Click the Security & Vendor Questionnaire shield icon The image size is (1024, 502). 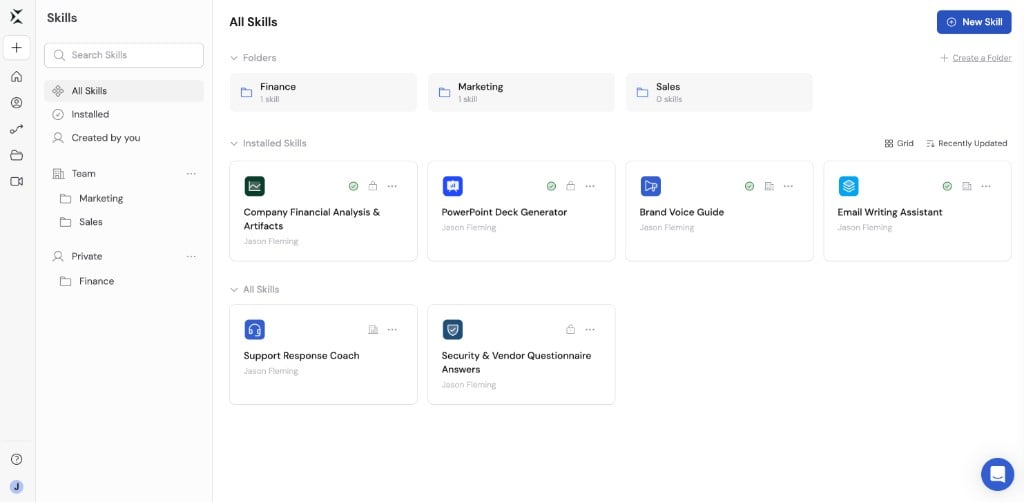pyautogui.click(x=453, y=330)
